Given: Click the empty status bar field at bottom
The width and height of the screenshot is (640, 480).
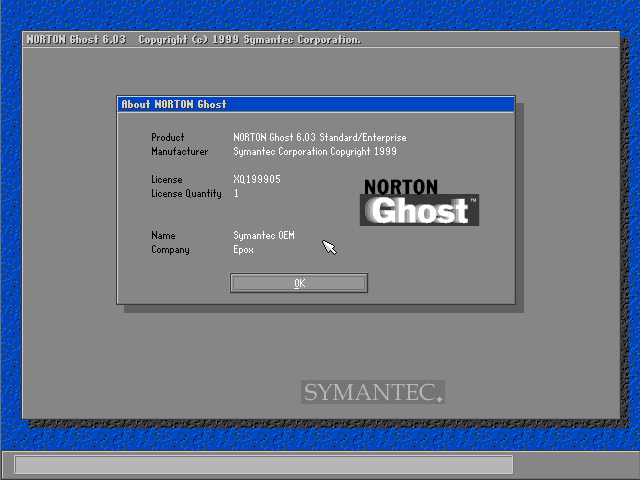Looking at the screenshot, I should coord(264,464).
